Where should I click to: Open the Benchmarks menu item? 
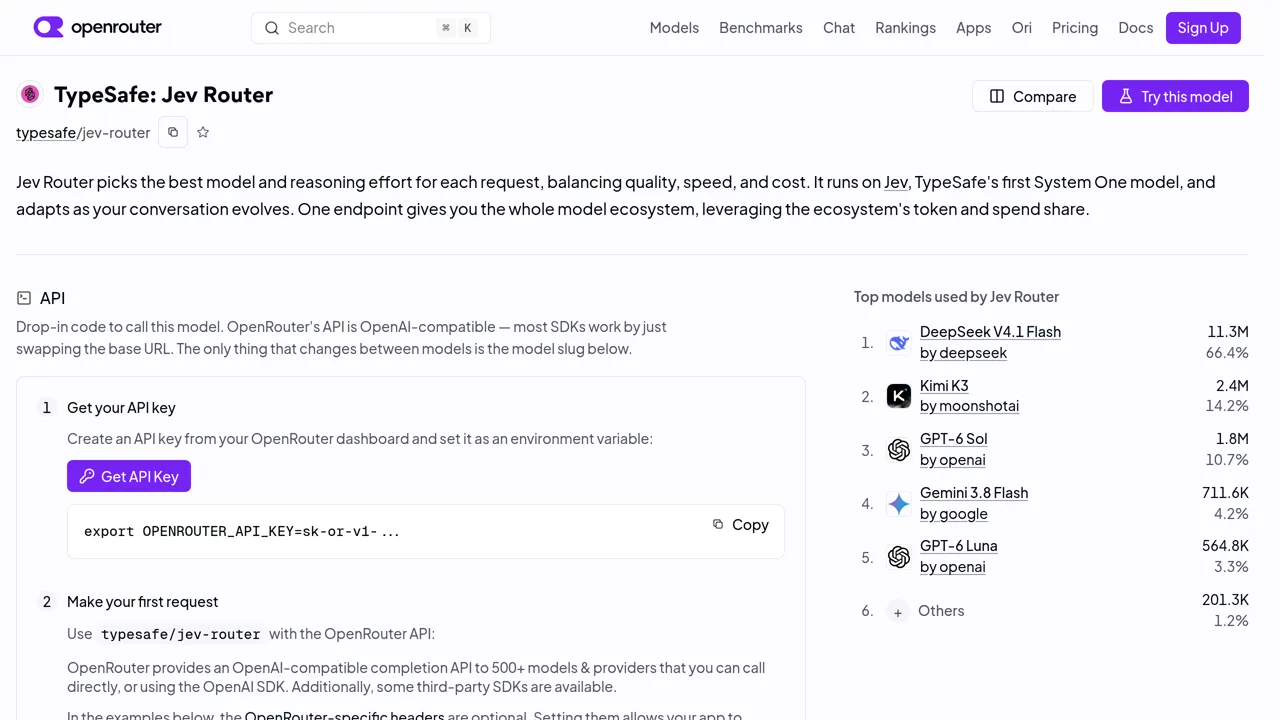pos(761,28)
